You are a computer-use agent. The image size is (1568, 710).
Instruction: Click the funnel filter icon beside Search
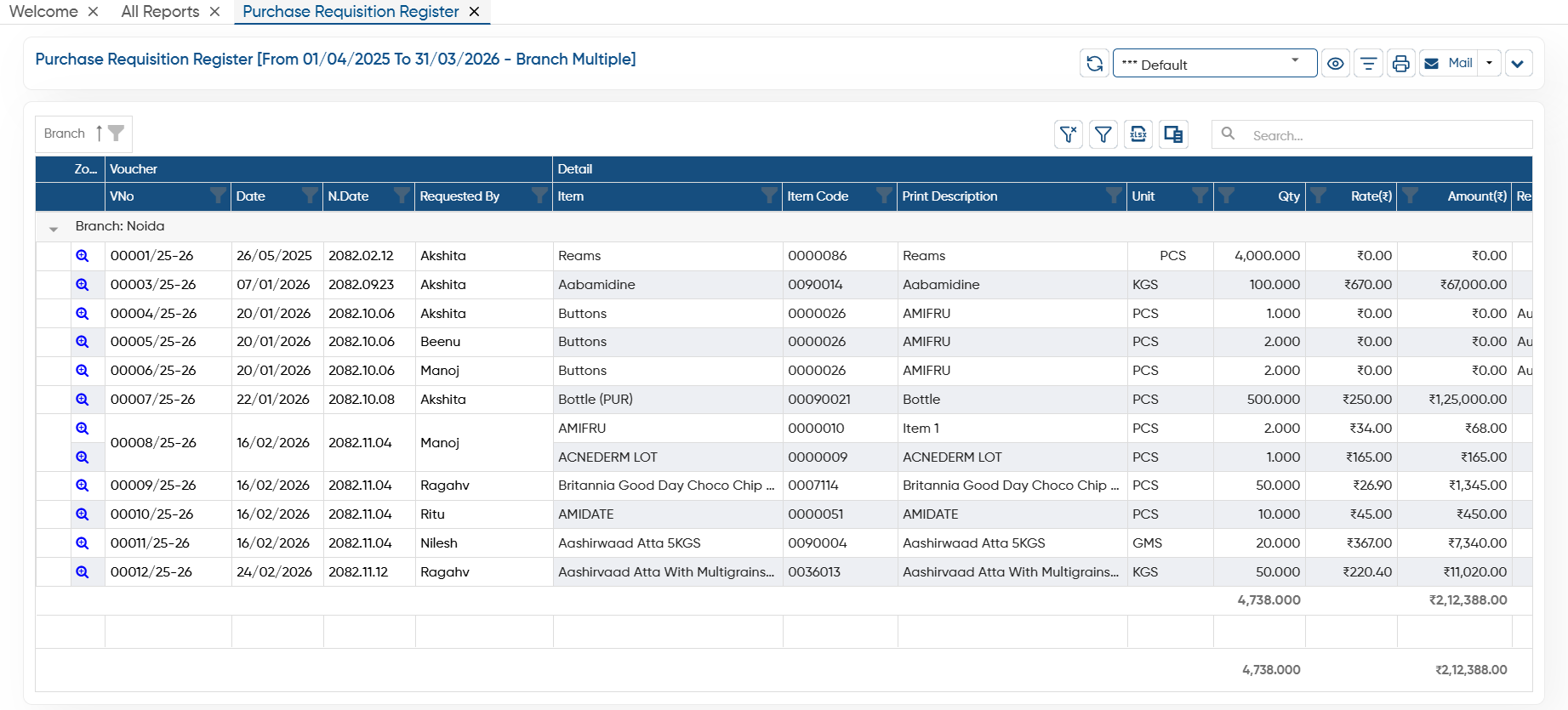click(1103, 134)
